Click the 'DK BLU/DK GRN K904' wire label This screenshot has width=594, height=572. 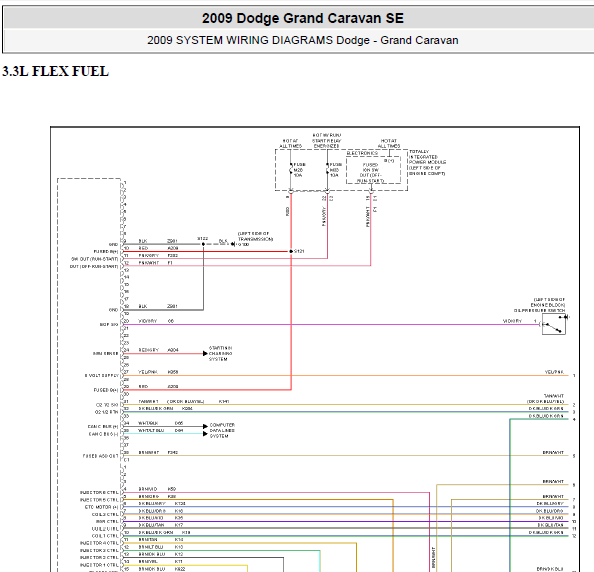coord(166,408)
